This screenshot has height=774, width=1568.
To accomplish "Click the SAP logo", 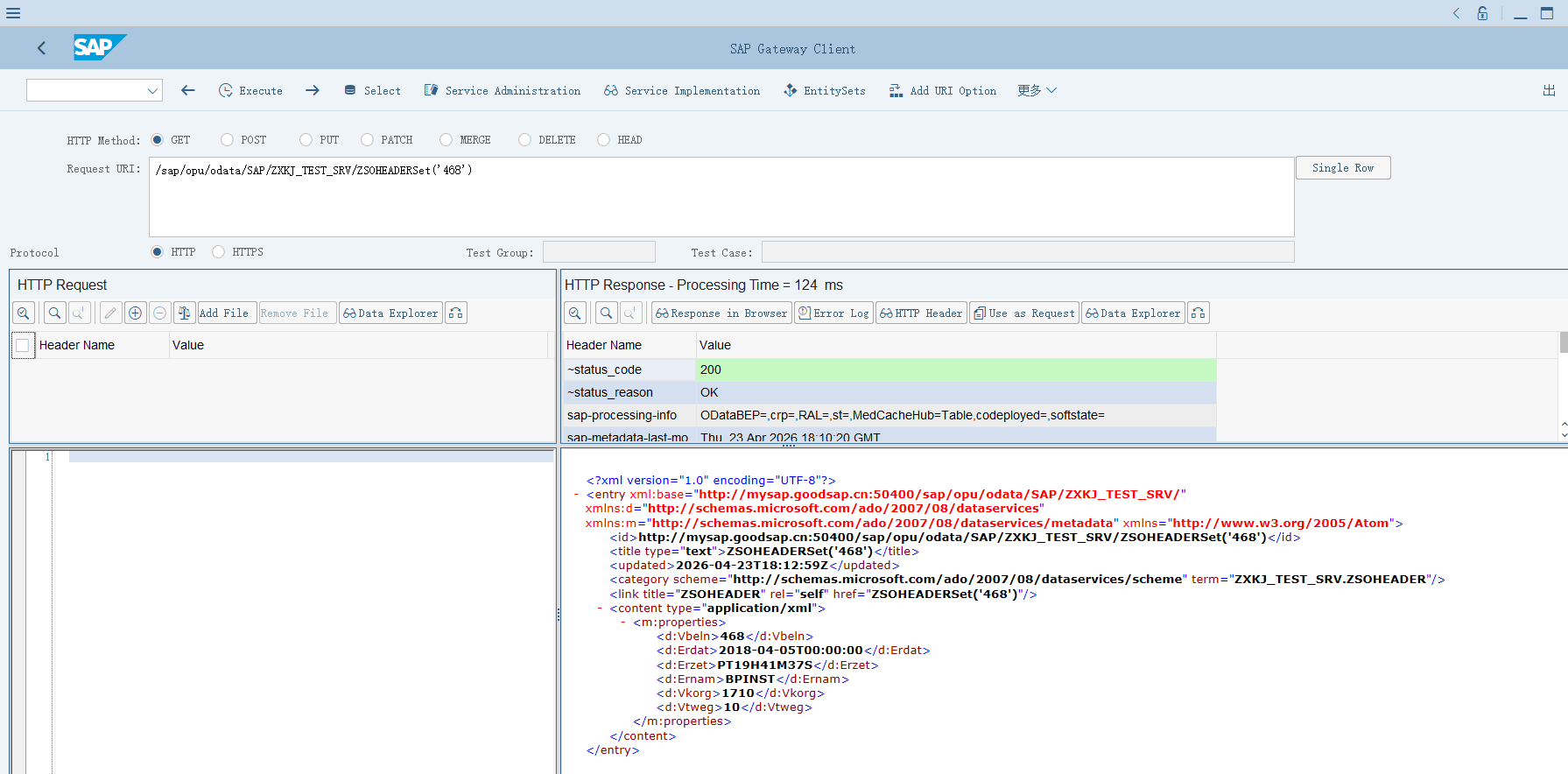I will tap(99, 47).
